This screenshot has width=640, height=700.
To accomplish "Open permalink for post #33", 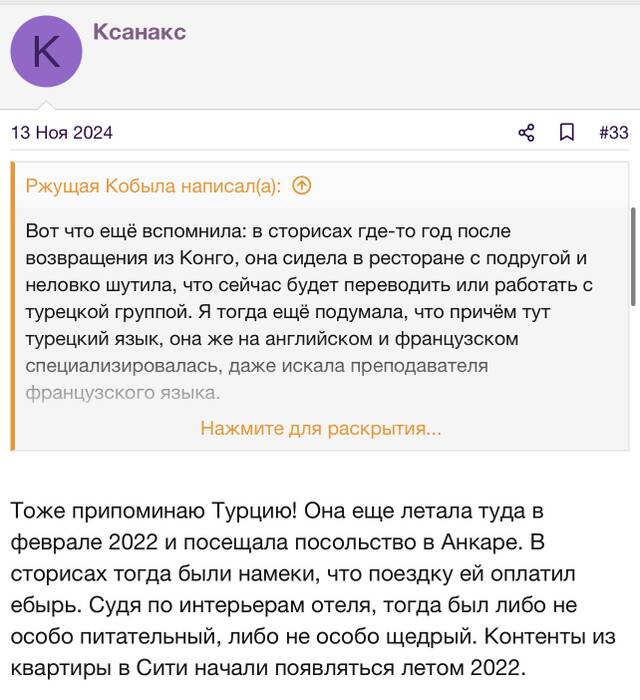I will (x=614, y=133).
